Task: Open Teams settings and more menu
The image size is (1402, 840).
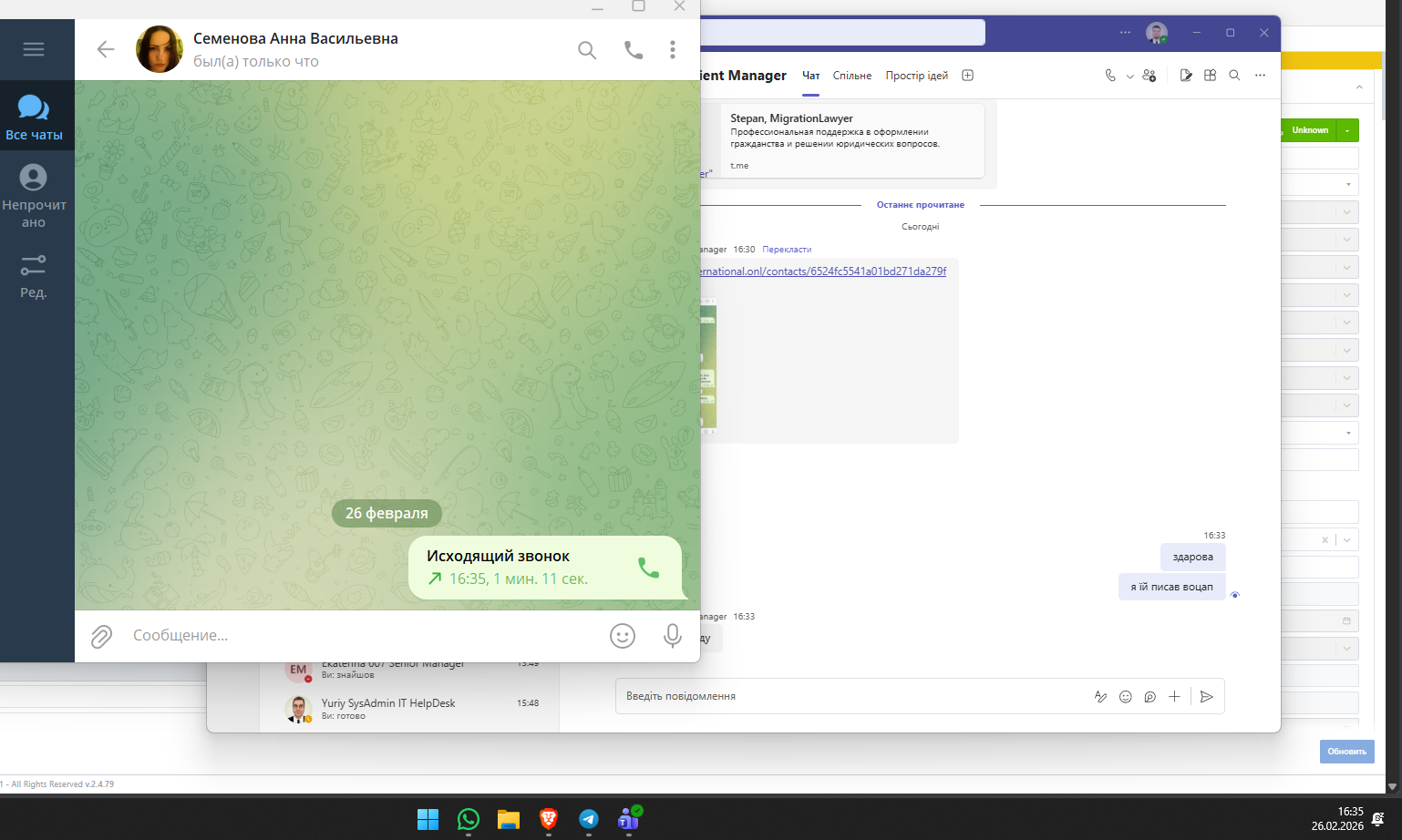Action: coord(1125,33)
